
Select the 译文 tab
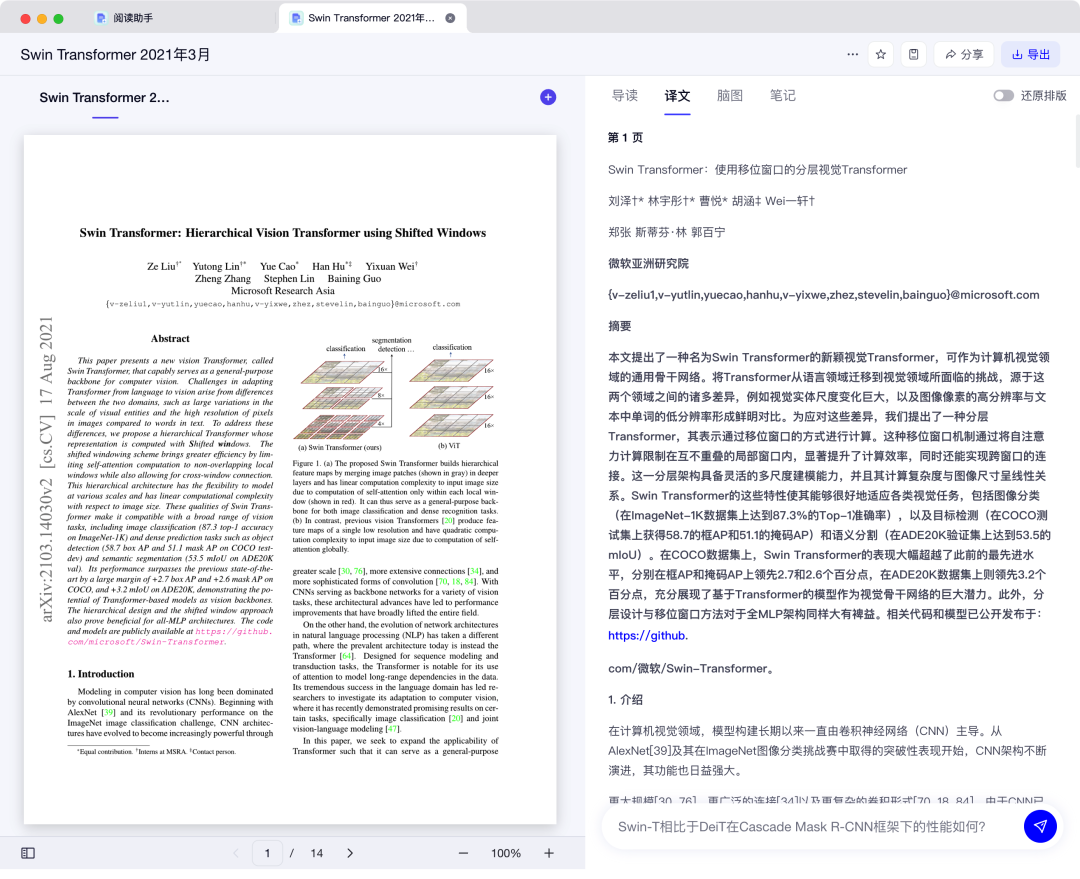click(x=677, y=96)
